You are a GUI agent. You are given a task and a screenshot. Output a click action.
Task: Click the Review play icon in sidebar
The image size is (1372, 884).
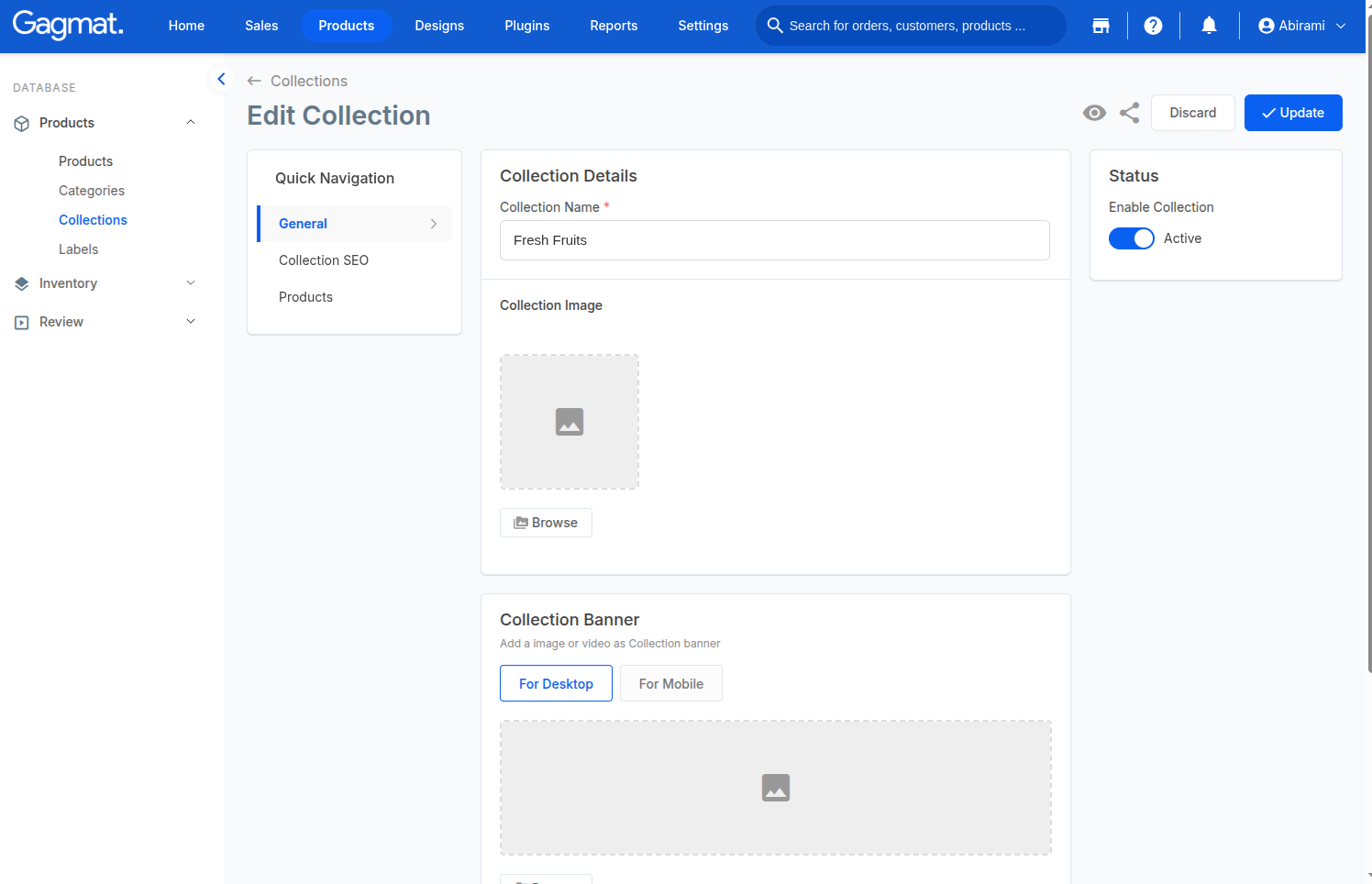(x=22, y=323)
